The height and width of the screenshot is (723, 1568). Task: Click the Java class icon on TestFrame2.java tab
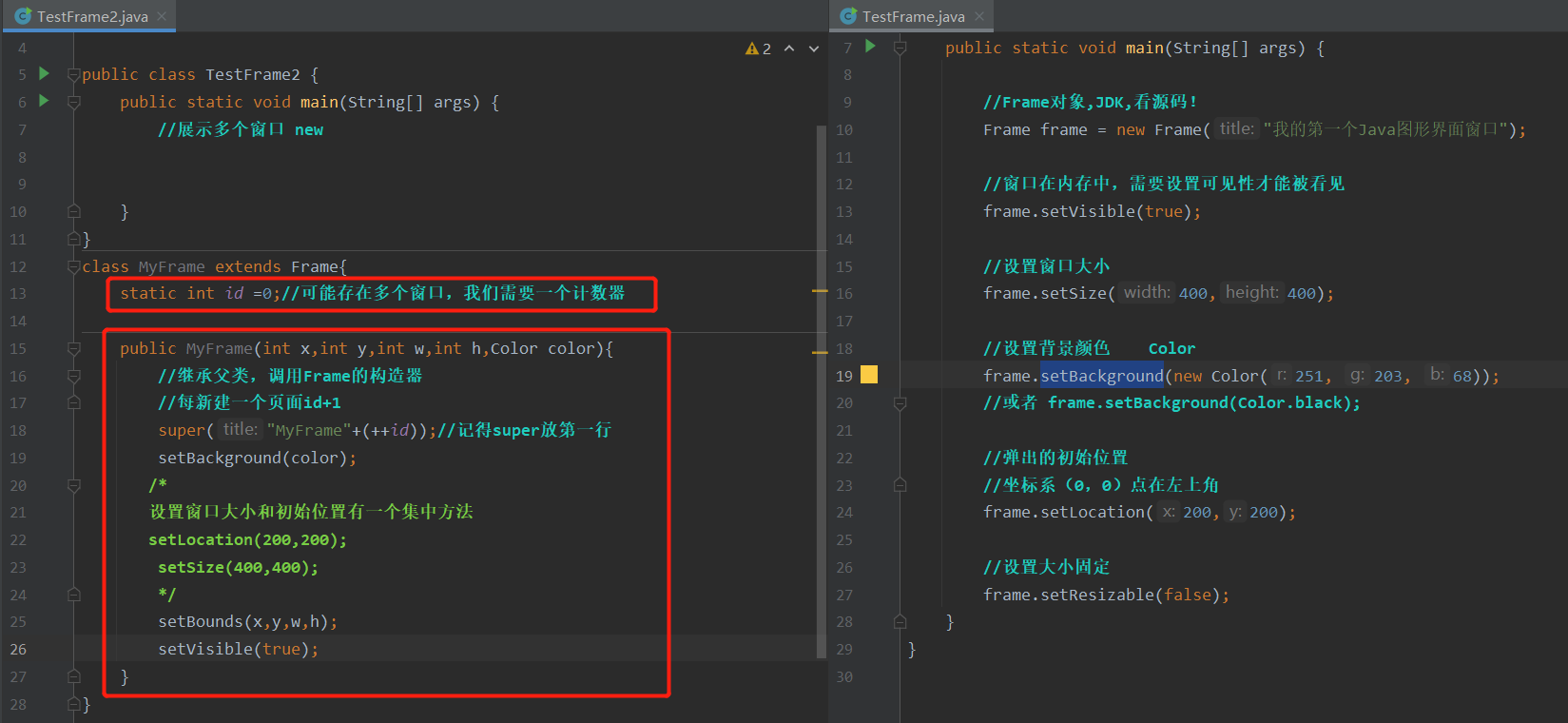(24, 16)
